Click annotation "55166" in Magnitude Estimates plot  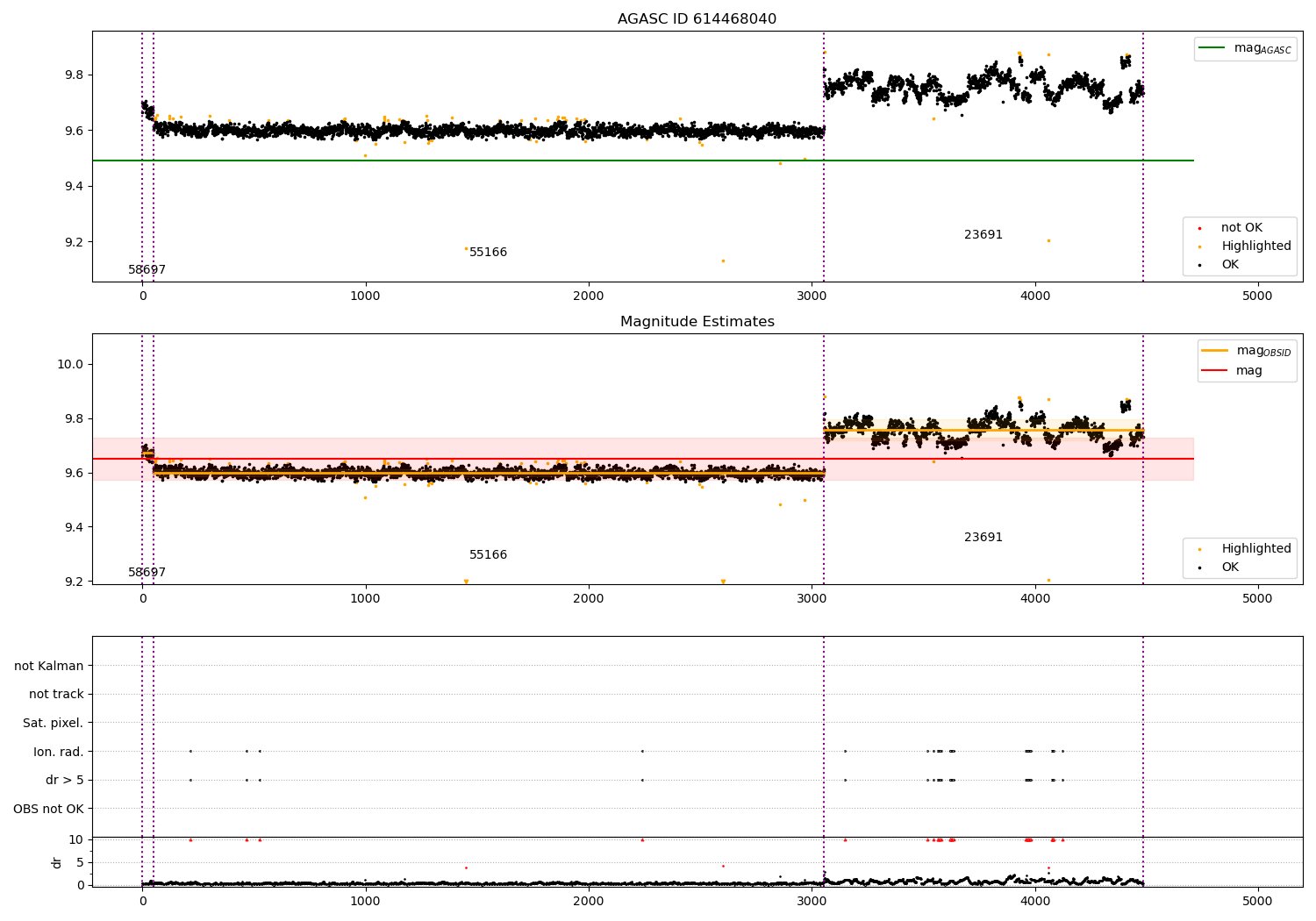pos(488,555)
